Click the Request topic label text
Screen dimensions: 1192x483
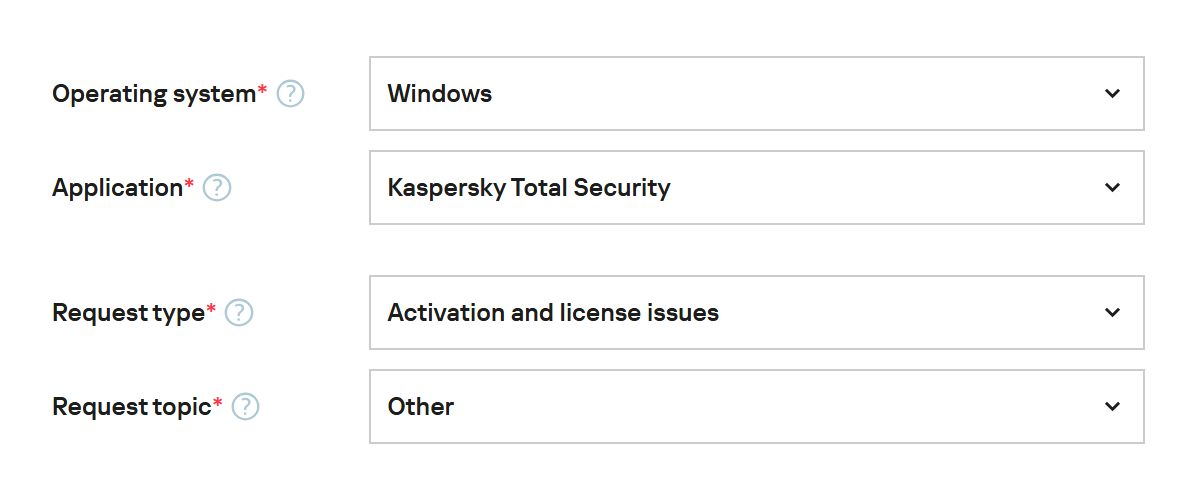(131, 407)
